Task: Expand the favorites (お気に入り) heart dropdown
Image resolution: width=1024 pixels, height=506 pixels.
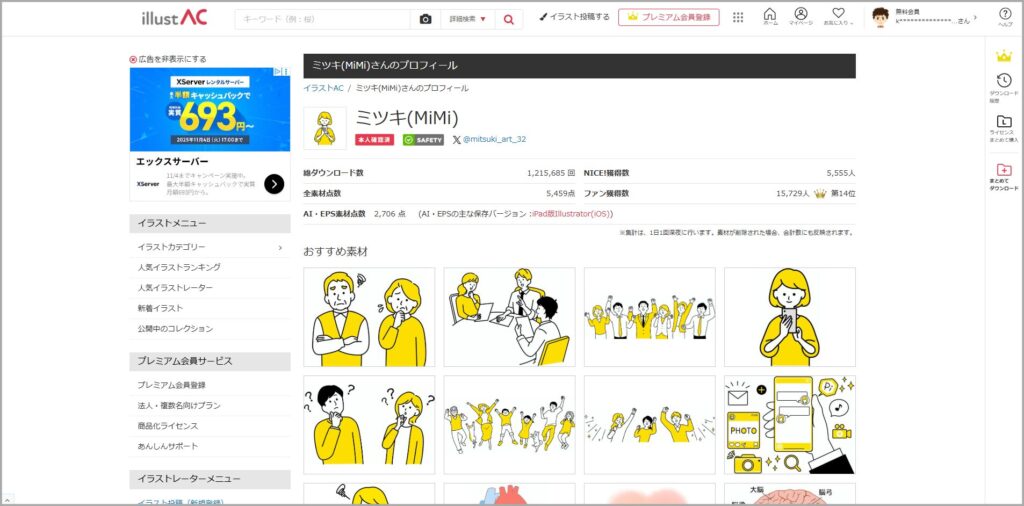Action: pyautogui.click(x=838, y=16)
